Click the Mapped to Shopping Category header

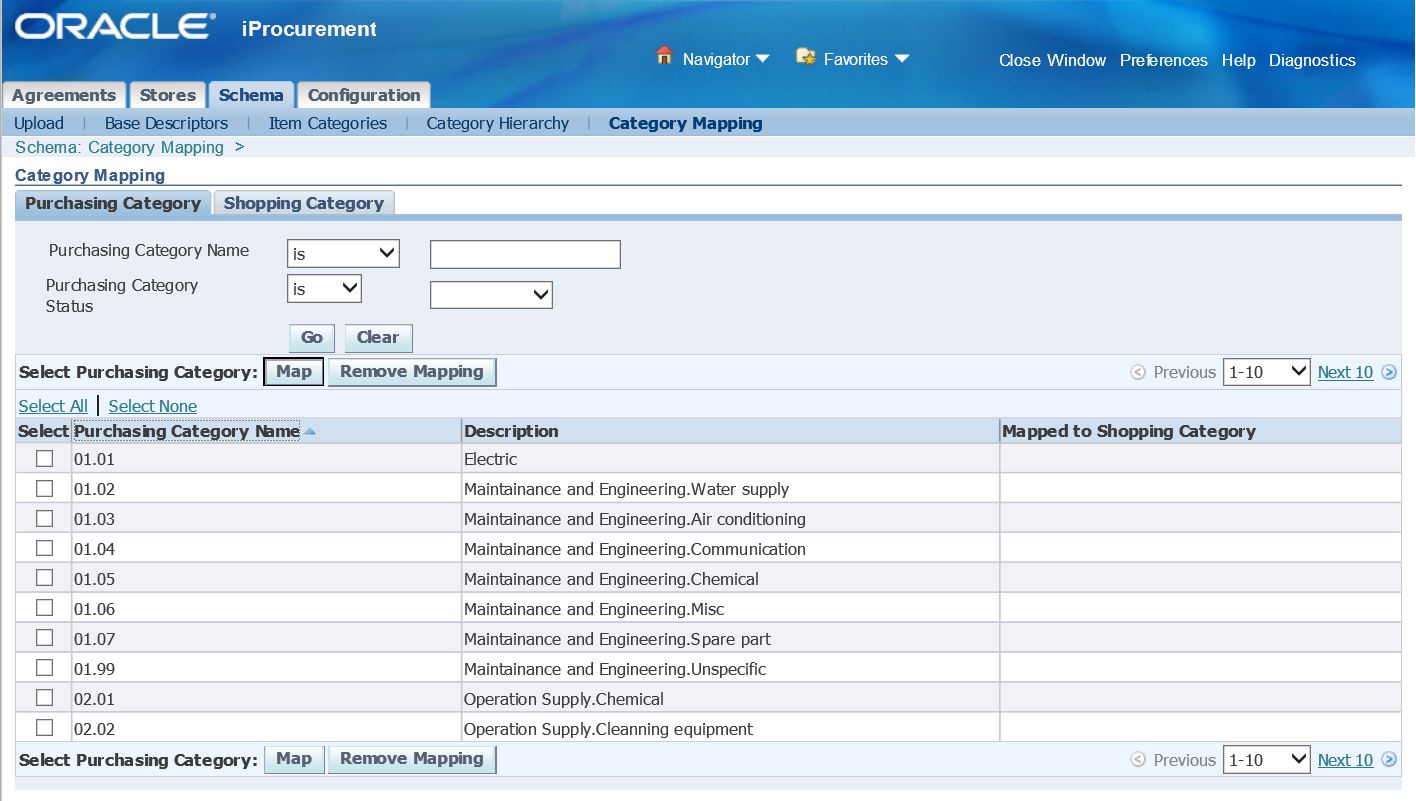1129,431
